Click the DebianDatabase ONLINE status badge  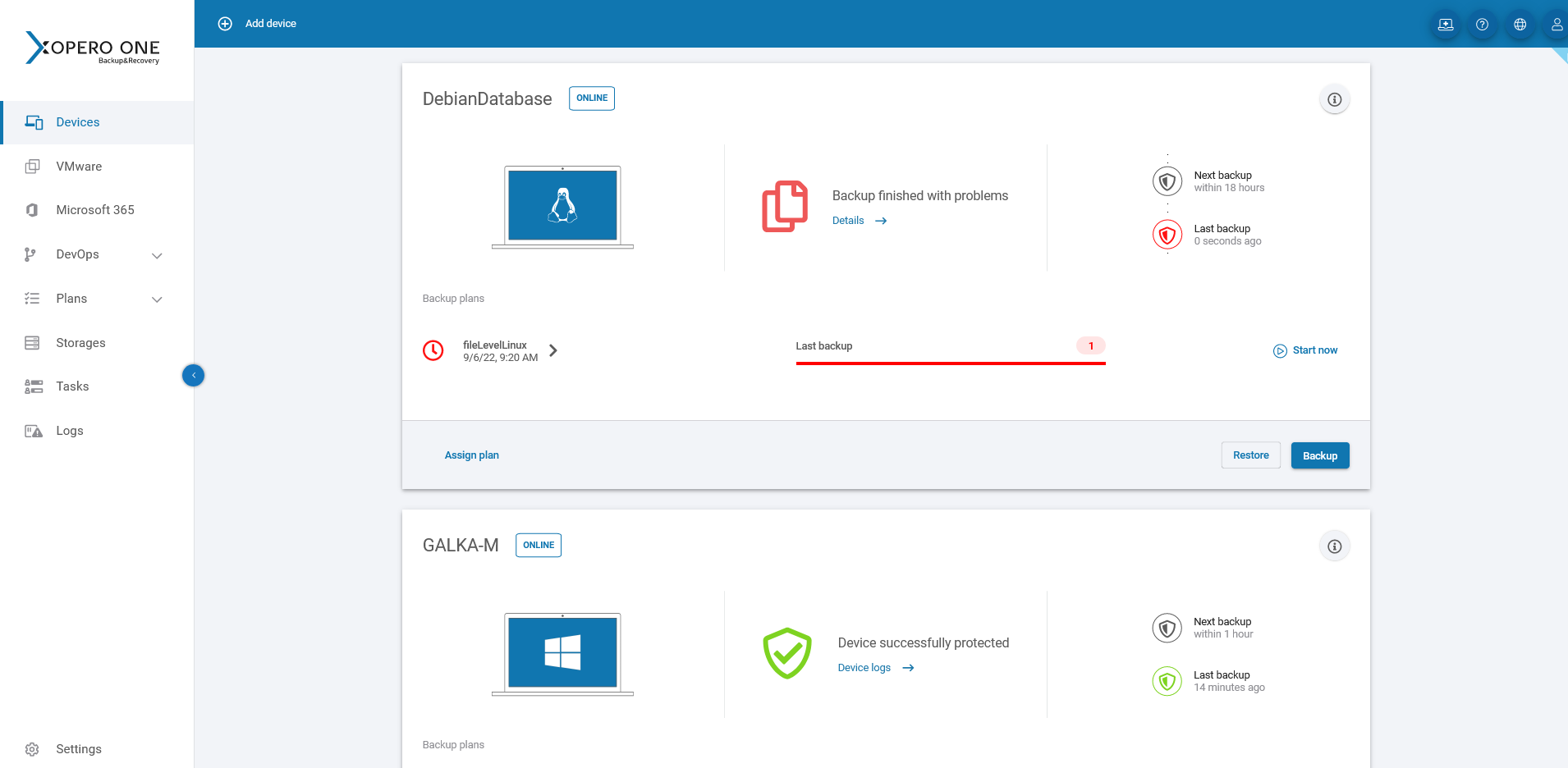[x=592, y=98]
